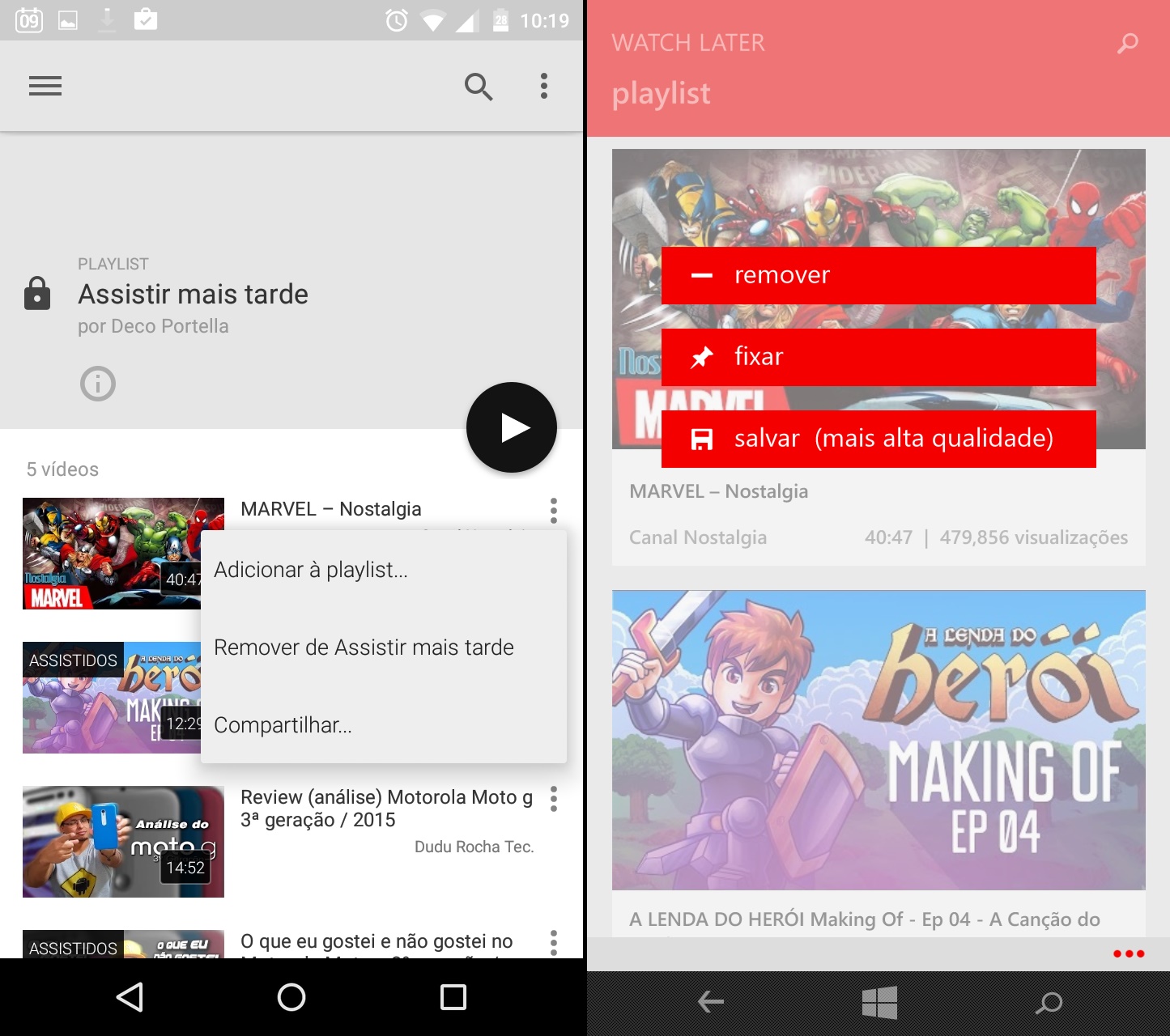Open options for MARVEL – Nostalgia video
The image size is (1170, 1036).
click(x=554, y=510)
